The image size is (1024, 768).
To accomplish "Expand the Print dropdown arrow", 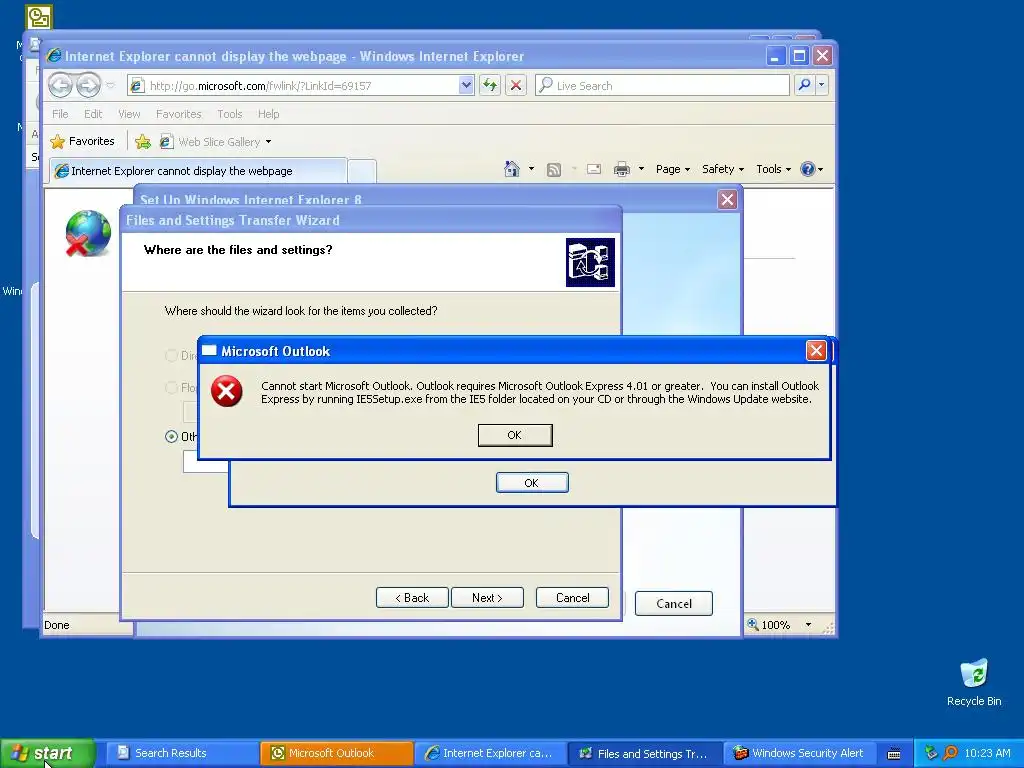I will 641,169.
